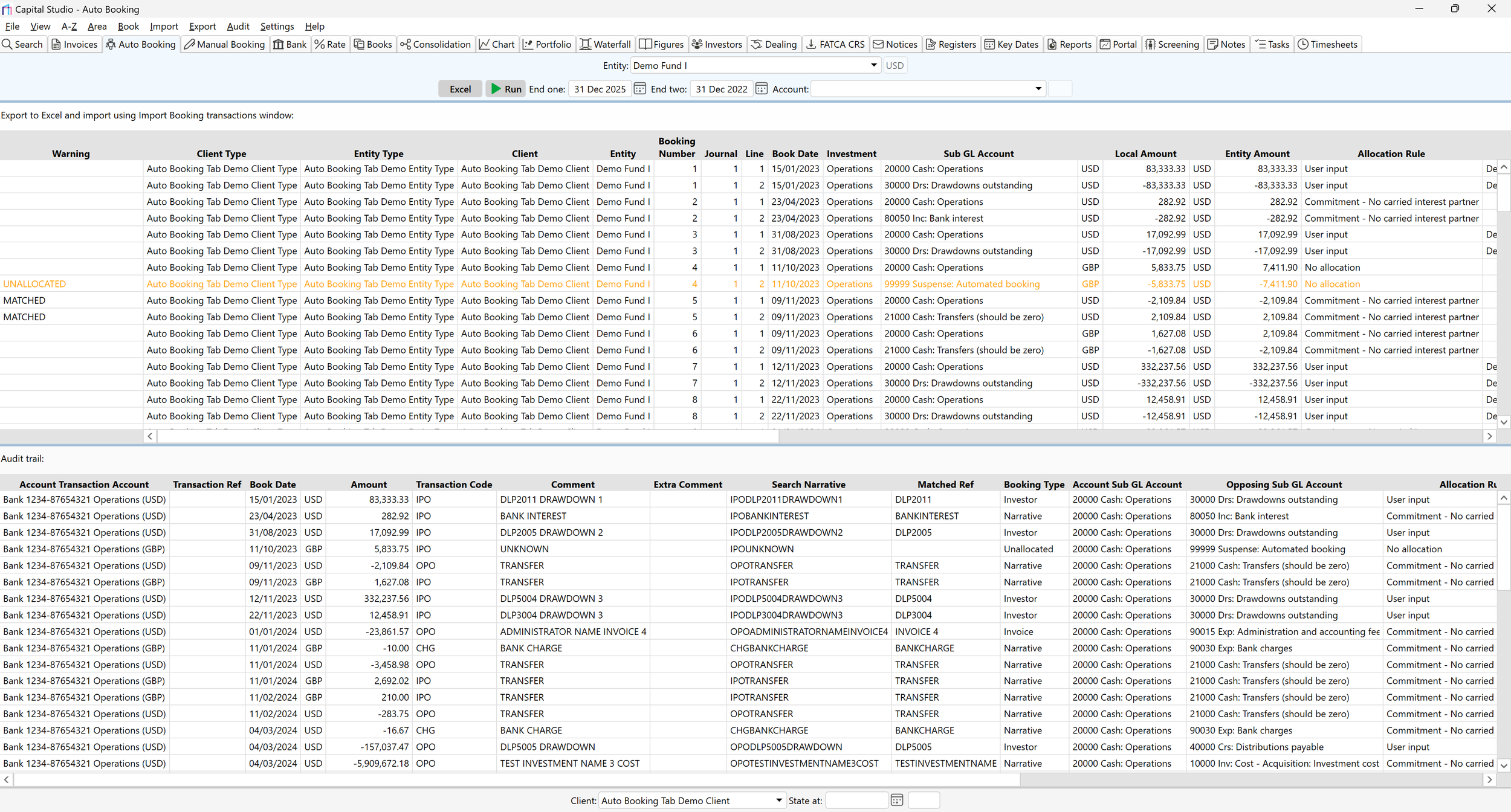Image resolution: width=1511 pixels, height=812 pixels.
Task: Open calendar picker for End one date
Action: point(639,89)
